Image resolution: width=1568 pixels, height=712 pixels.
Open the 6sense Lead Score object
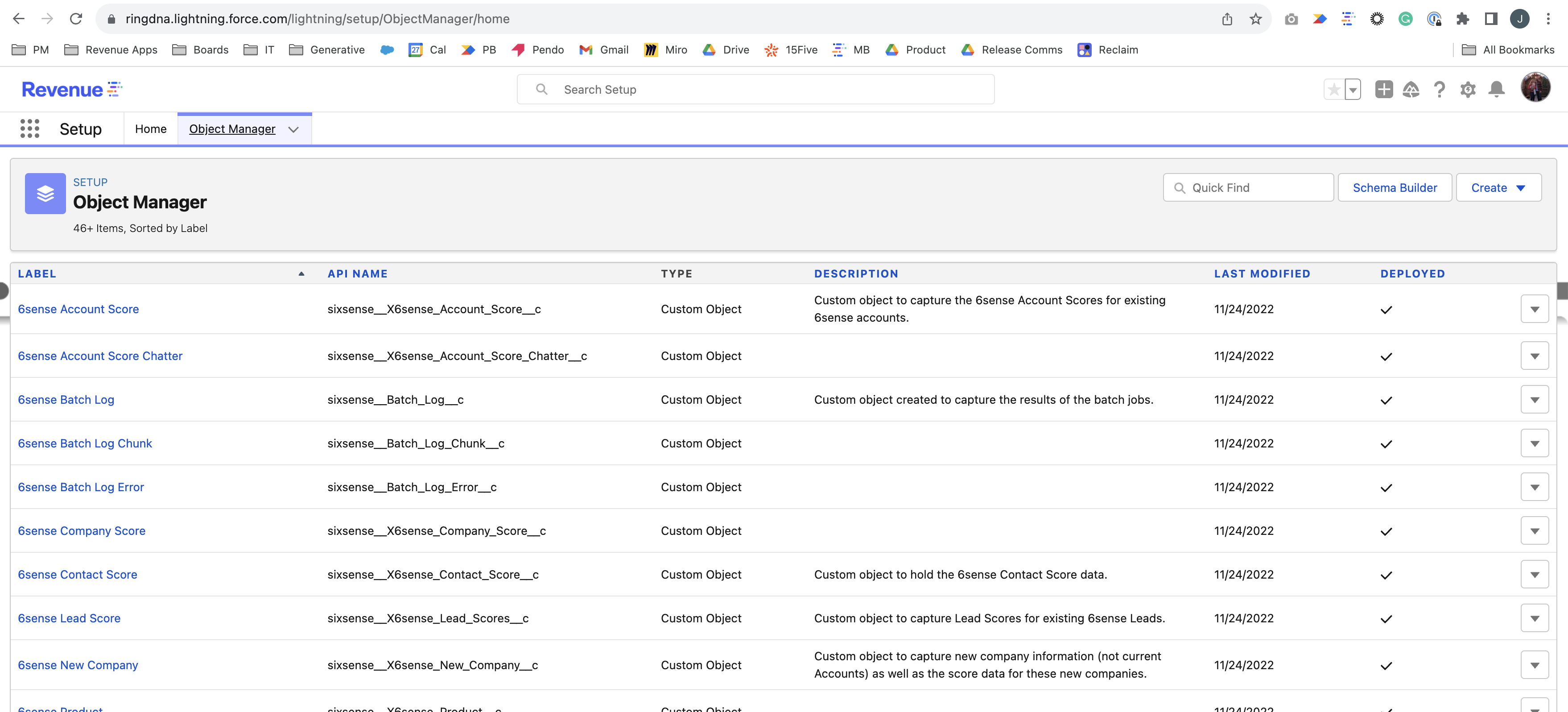69,619
